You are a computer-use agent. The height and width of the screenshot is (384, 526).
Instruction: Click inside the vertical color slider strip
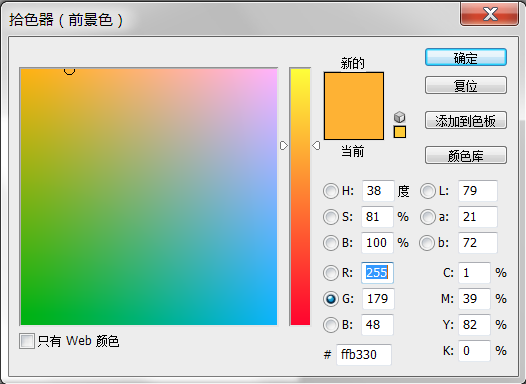(300, 197)
